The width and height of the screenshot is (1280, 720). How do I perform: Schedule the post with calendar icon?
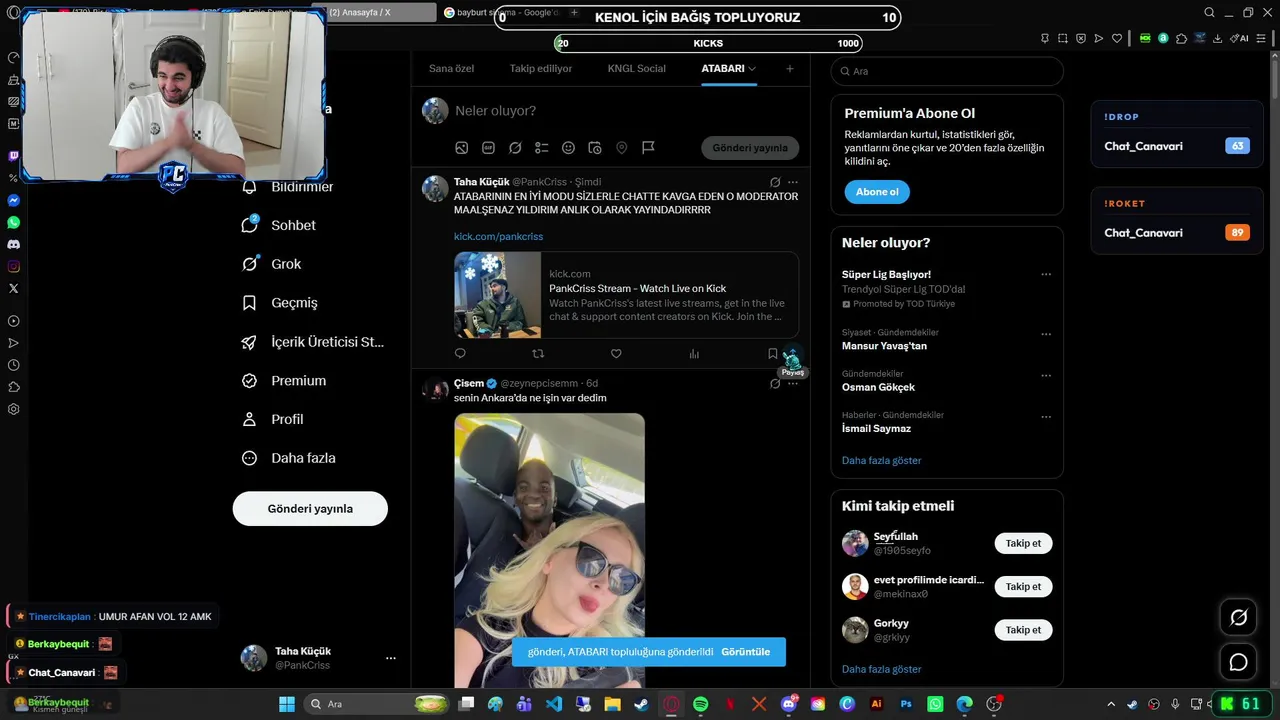(595, 148)
